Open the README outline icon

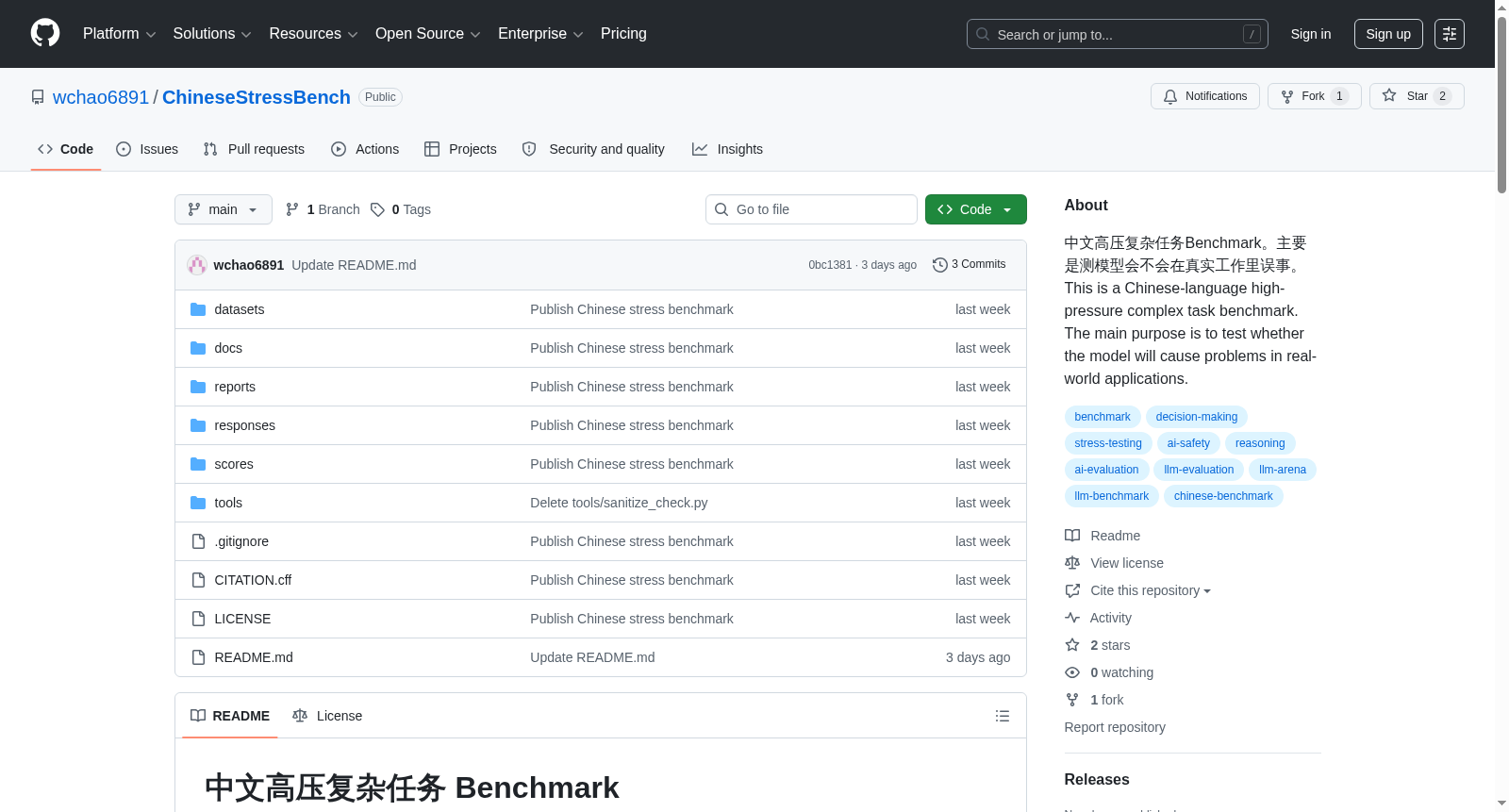[1003, 716]
